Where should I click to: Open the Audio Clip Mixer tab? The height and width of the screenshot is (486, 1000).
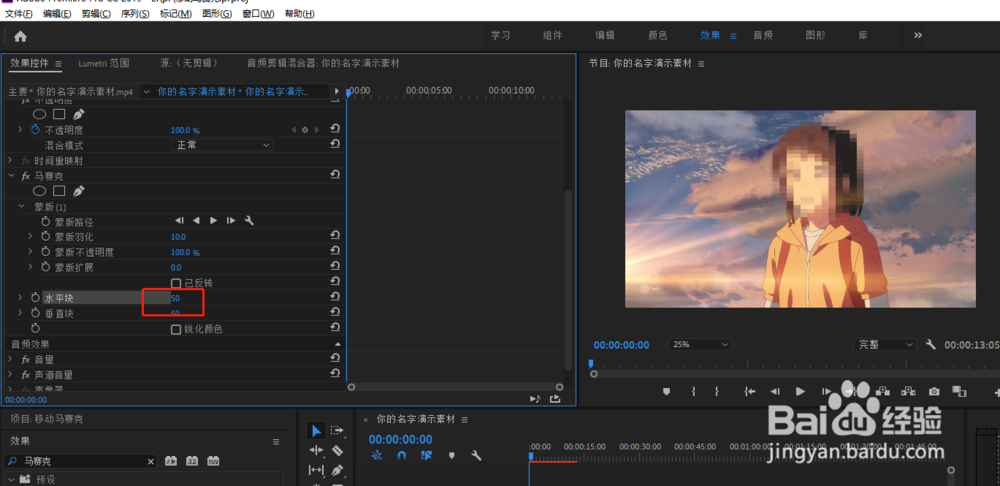click(323, 63)
